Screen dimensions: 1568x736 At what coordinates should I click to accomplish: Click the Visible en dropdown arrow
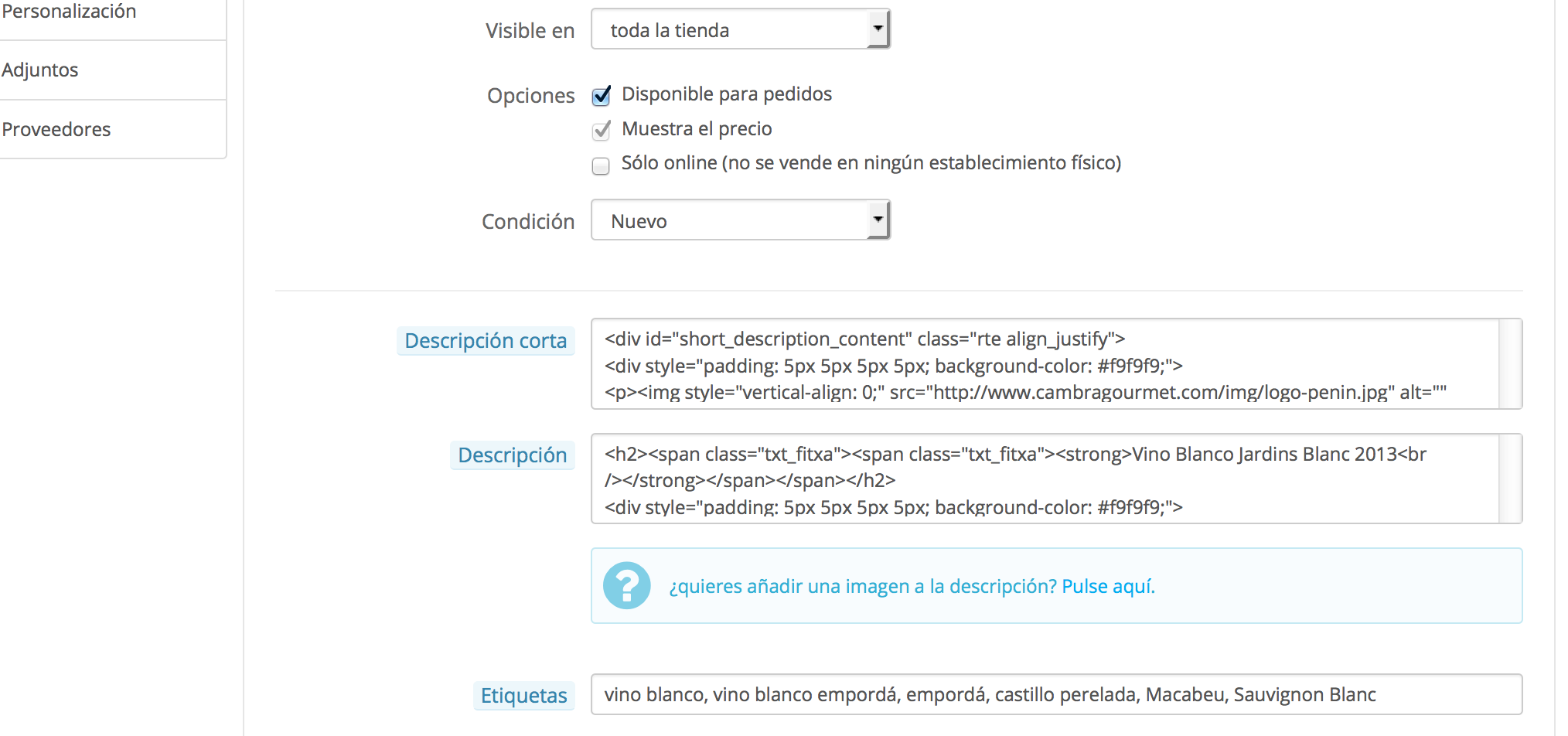point(878,29)
